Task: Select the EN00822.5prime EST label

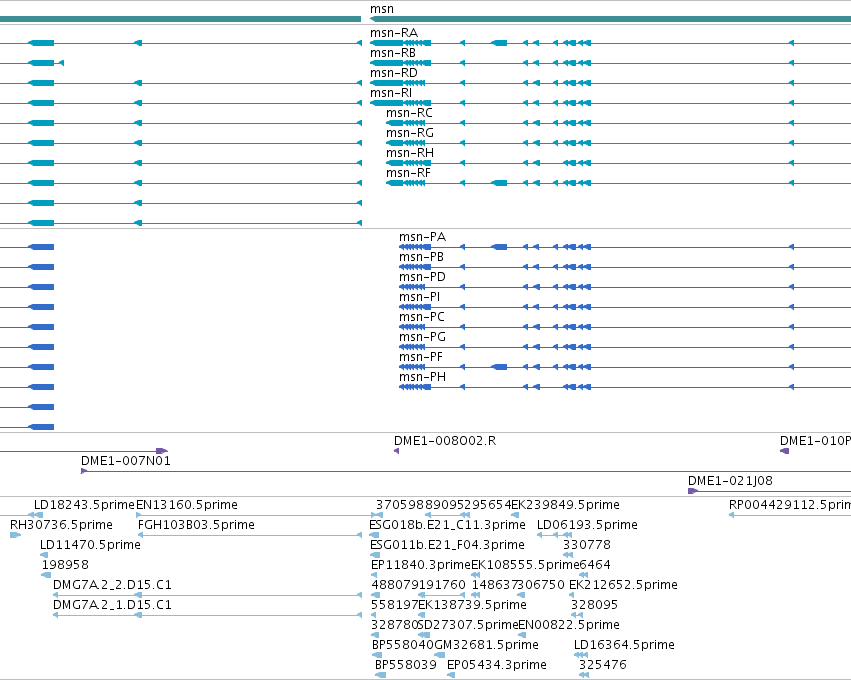Action: [x=569, y=625]
